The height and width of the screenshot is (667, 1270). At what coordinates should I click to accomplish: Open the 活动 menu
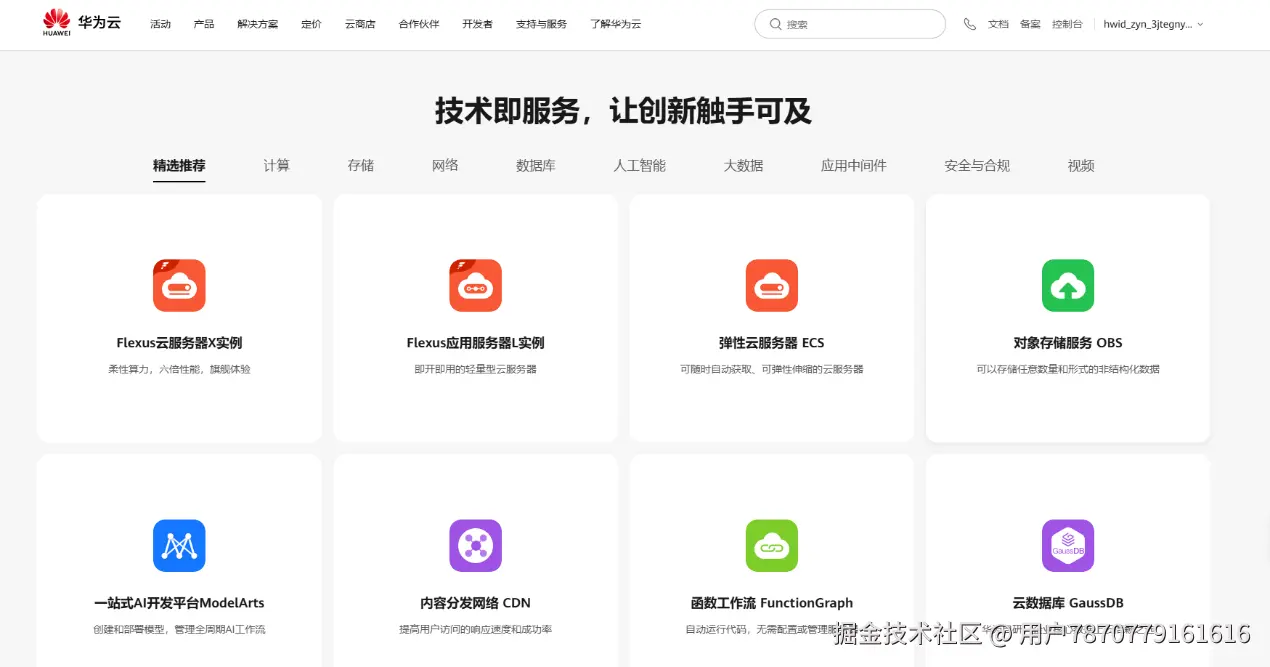click(x=160, y=24)
